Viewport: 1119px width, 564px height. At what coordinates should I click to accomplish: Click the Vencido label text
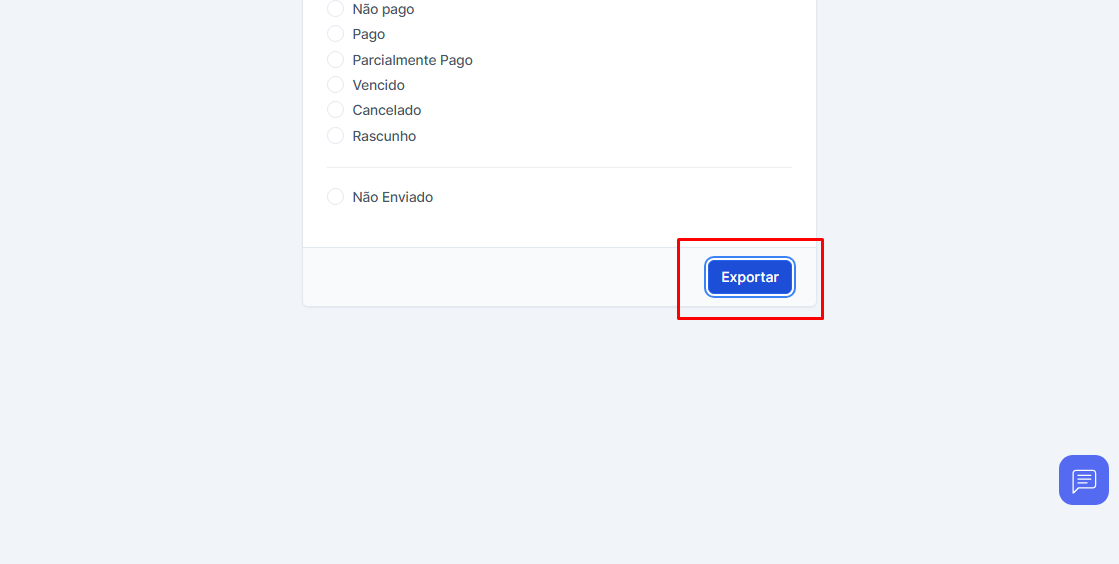378,85
